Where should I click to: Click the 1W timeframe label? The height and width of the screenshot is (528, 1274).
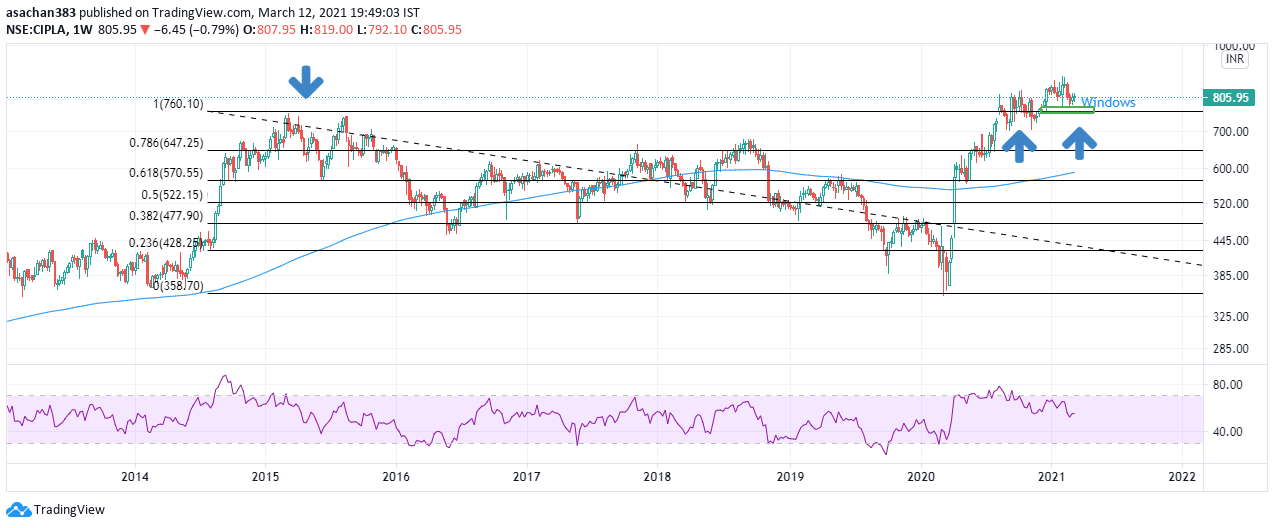(x=82, y=30)
